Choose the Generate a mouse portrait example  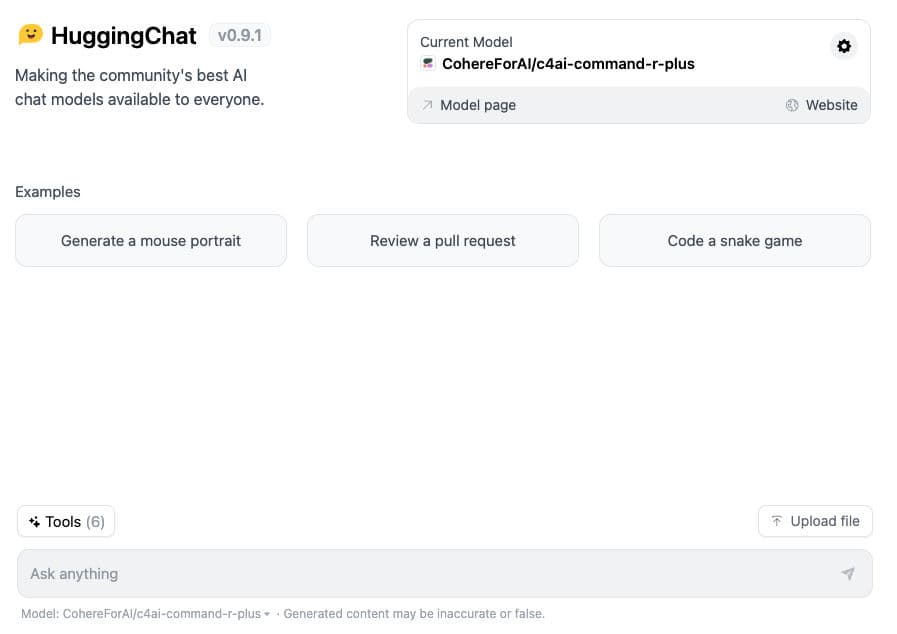(151, 241)
